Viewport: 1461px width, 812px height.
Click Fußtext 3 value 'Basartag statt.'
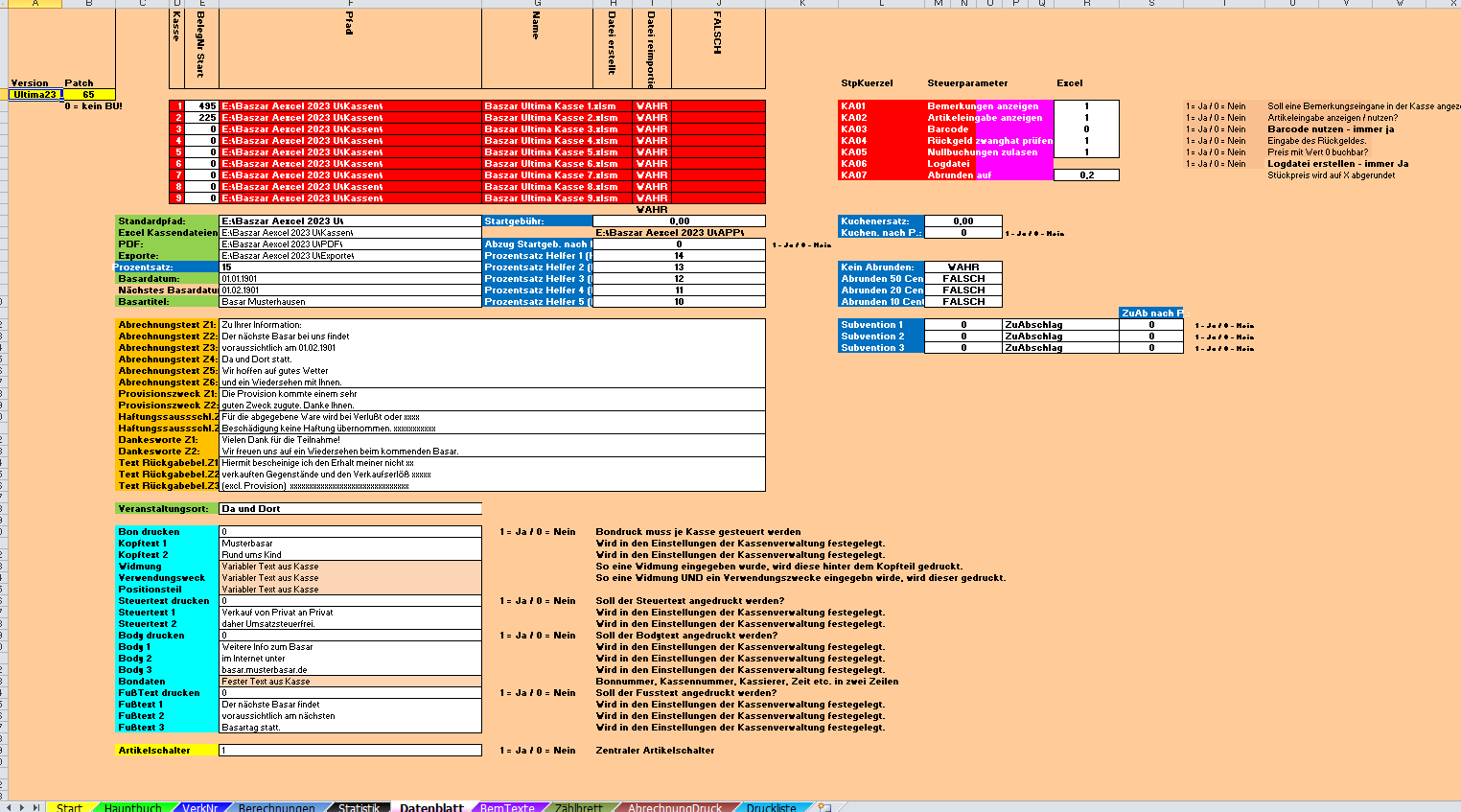(x=350, y=728)
